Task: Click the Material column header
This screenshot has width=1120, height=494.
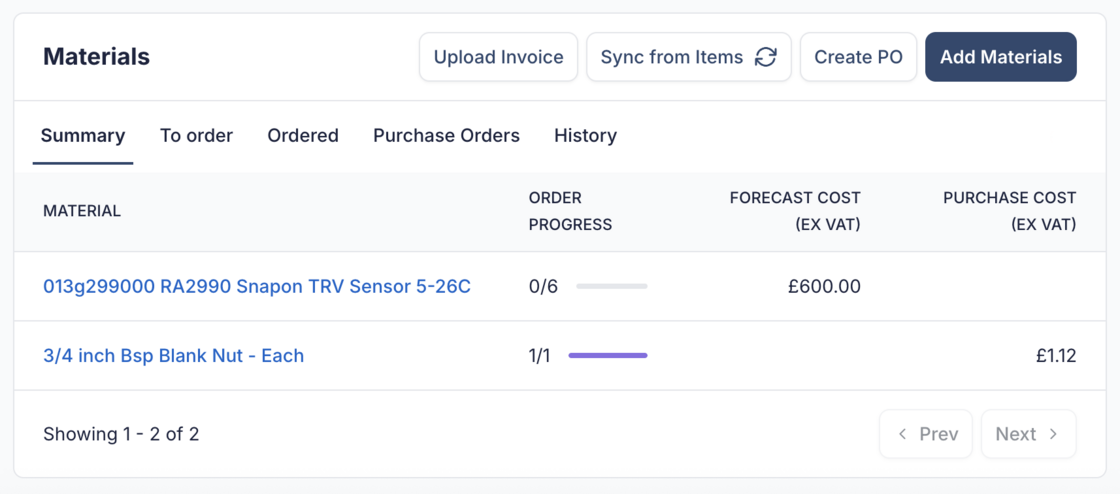Action: [x=82, y=211]
